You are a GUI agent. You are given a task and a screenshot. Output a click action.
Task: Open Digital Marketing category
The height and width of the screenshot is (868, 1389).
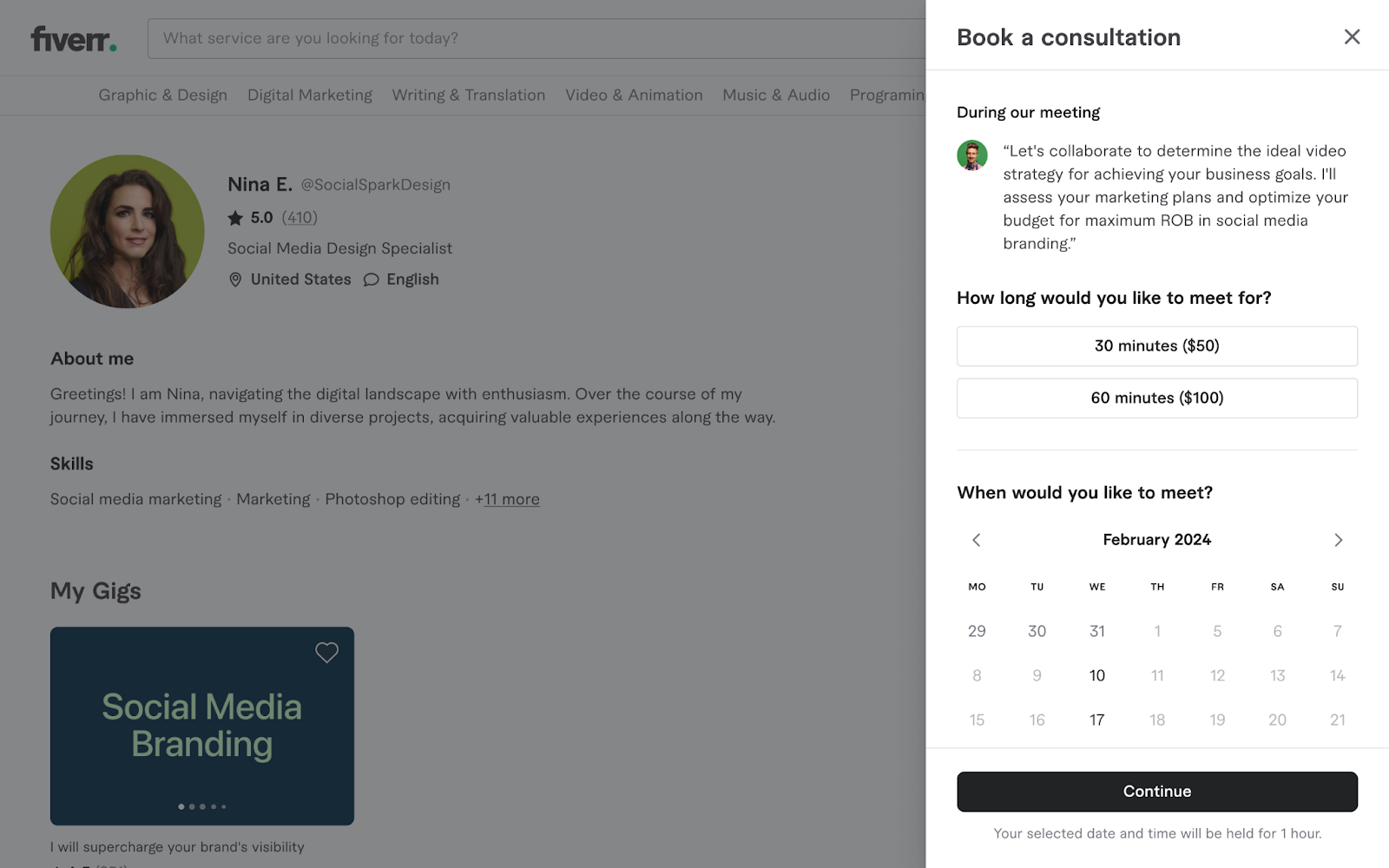[x=310, y=95]
